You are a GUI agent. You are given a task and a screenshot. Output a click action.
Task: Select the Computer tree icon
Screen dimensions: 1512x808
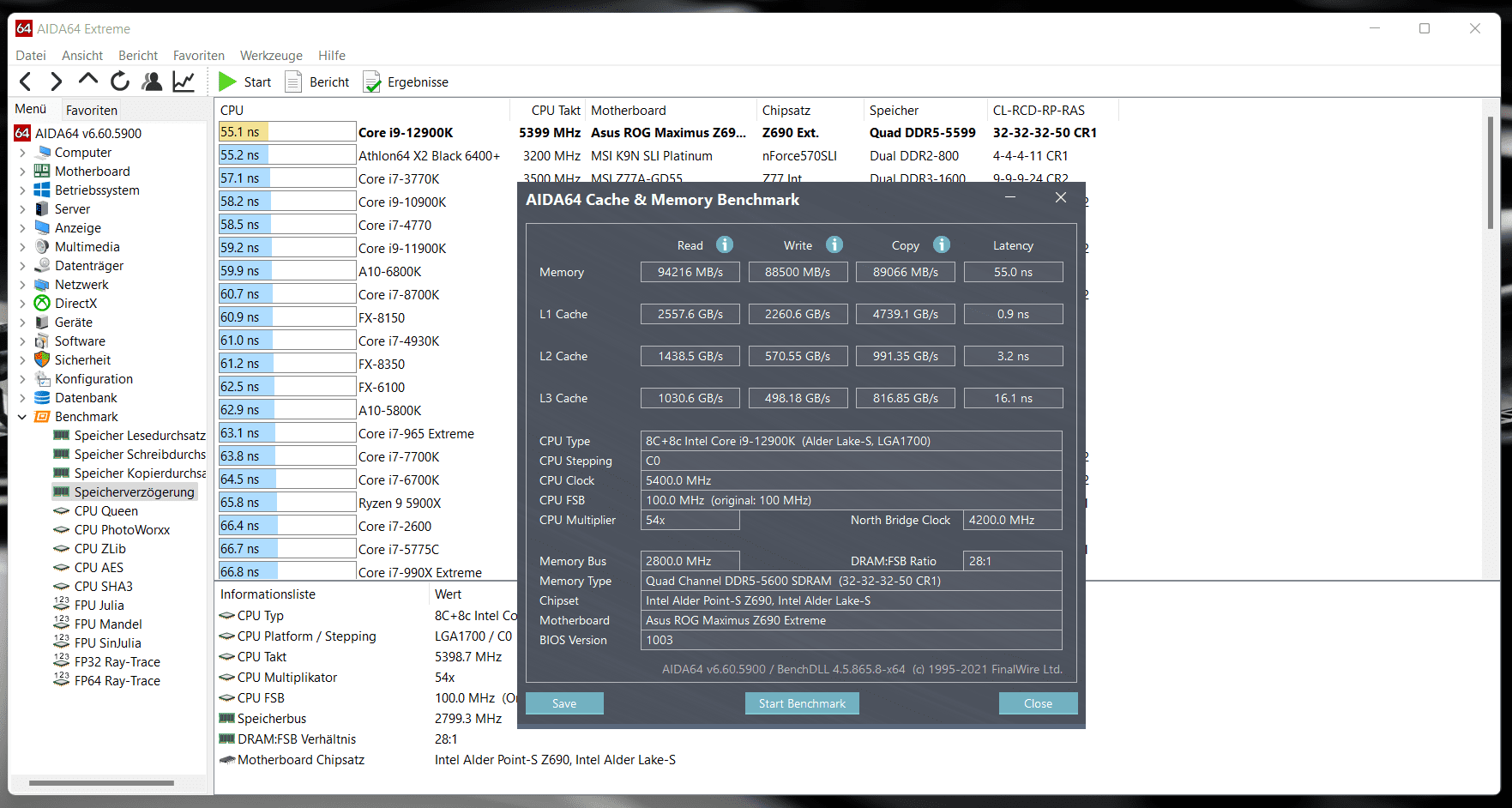pos(42,152)
